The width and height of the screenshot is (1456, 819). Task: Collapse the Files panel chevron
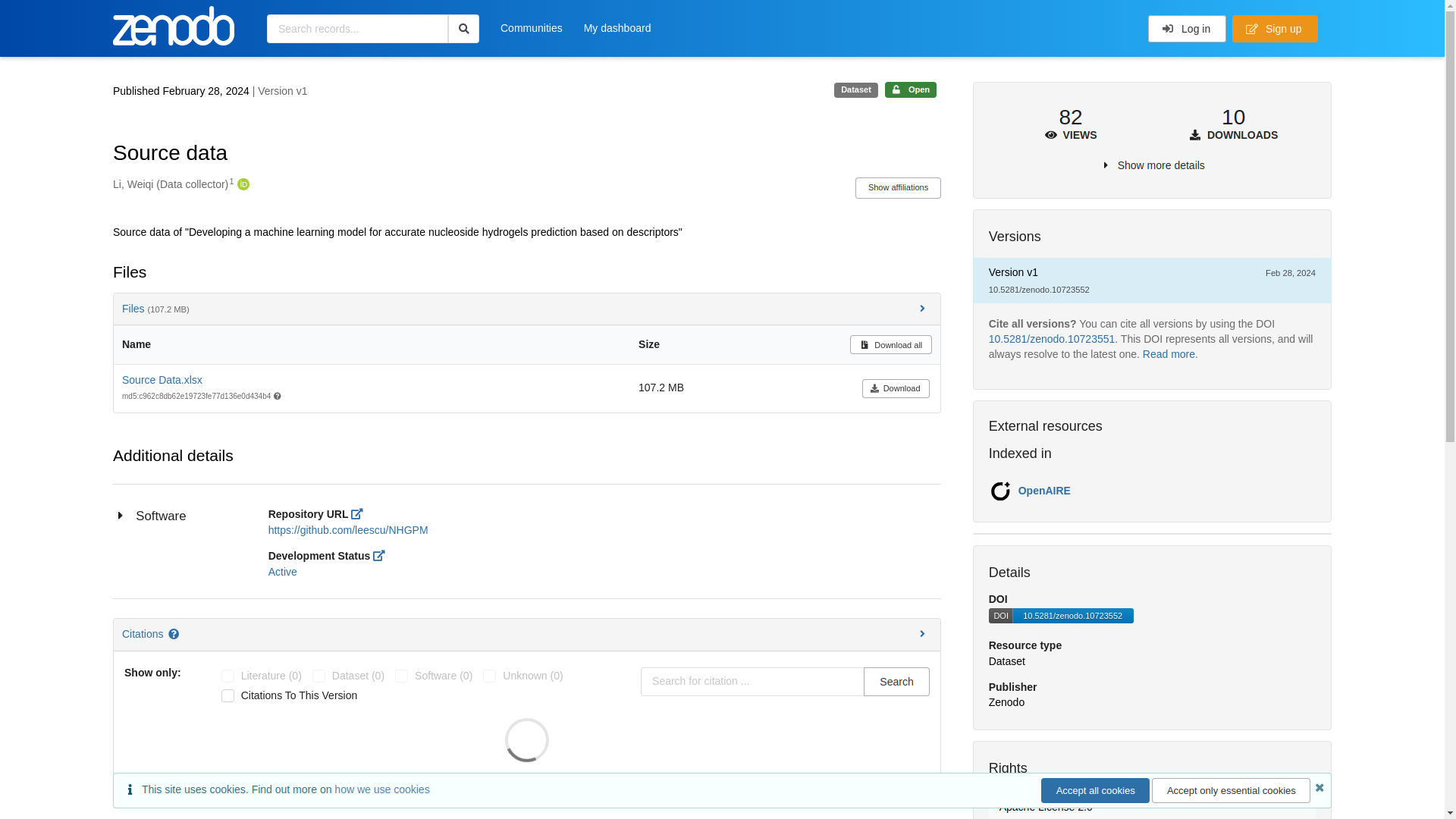(922, 309)
